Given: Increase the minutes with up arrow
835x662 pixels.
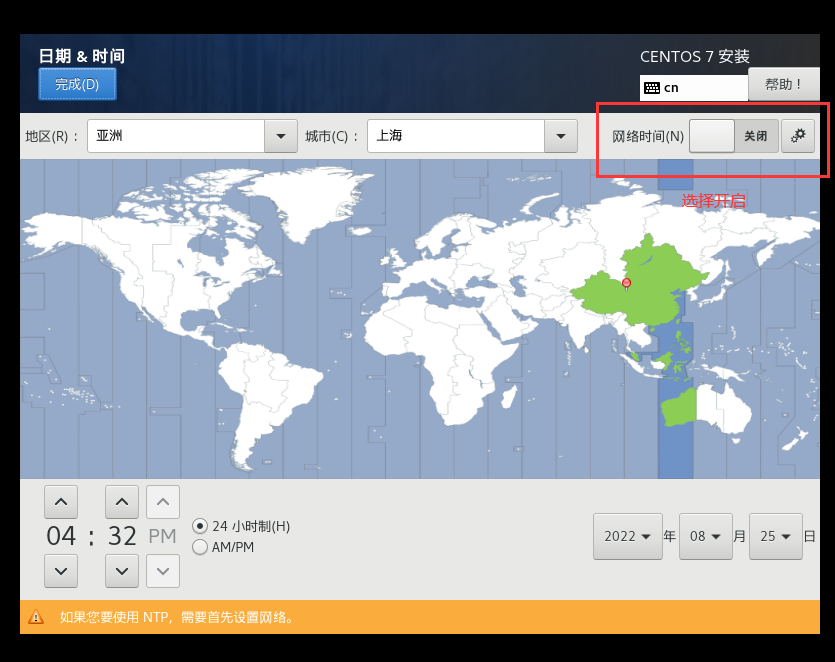Looking at the screenshot, I should tap(122, 502).
